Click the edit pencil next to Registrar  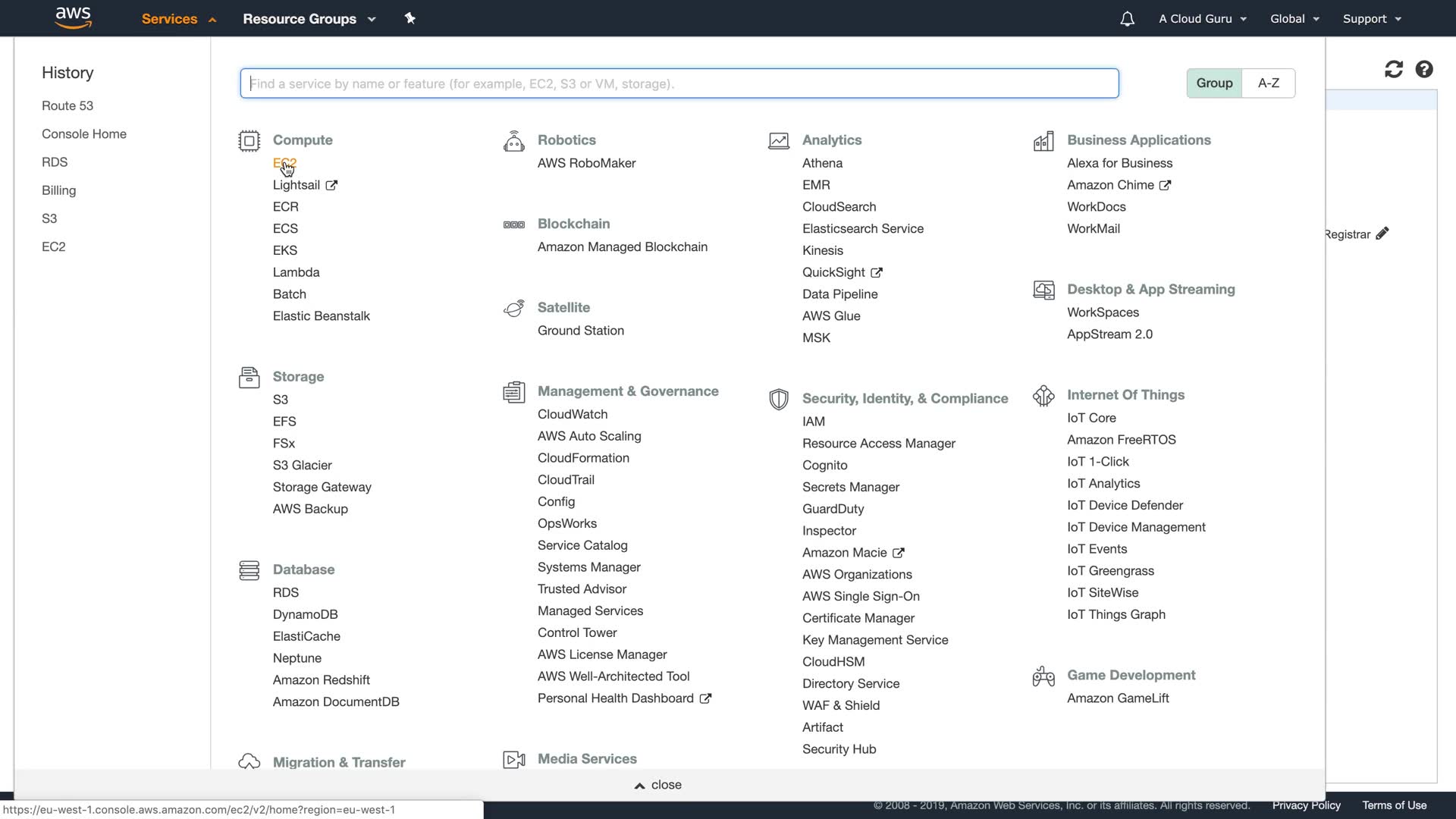pyautogui.click(x=1382, y=234)
